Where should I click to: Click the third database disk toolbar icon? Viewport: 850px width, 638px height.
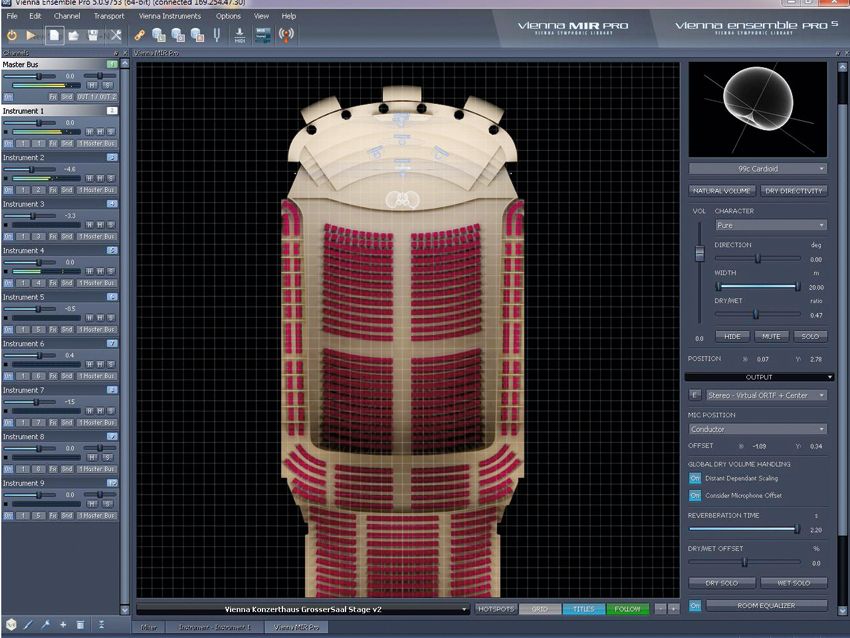coord(197,35)
